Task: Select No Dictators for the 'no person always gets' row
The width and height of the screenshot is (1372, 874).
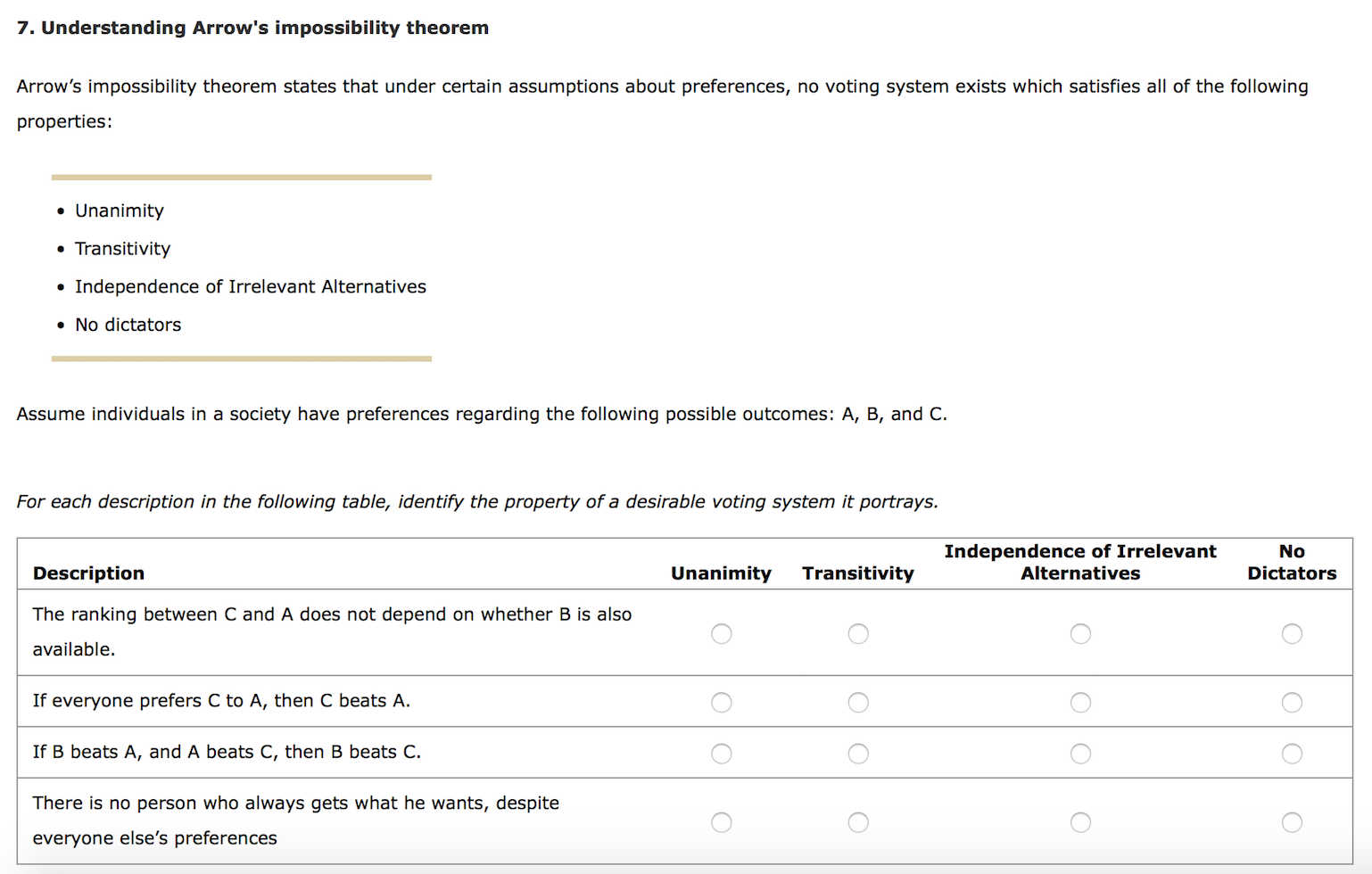Action: (1292, 822)
